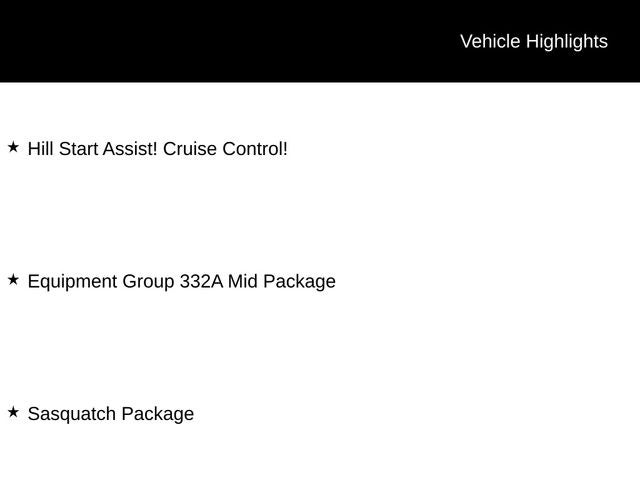The image size is (640, 480).
Task: Click the word "Equipment" in the second highlight
Action: click(x=72, y=281)
